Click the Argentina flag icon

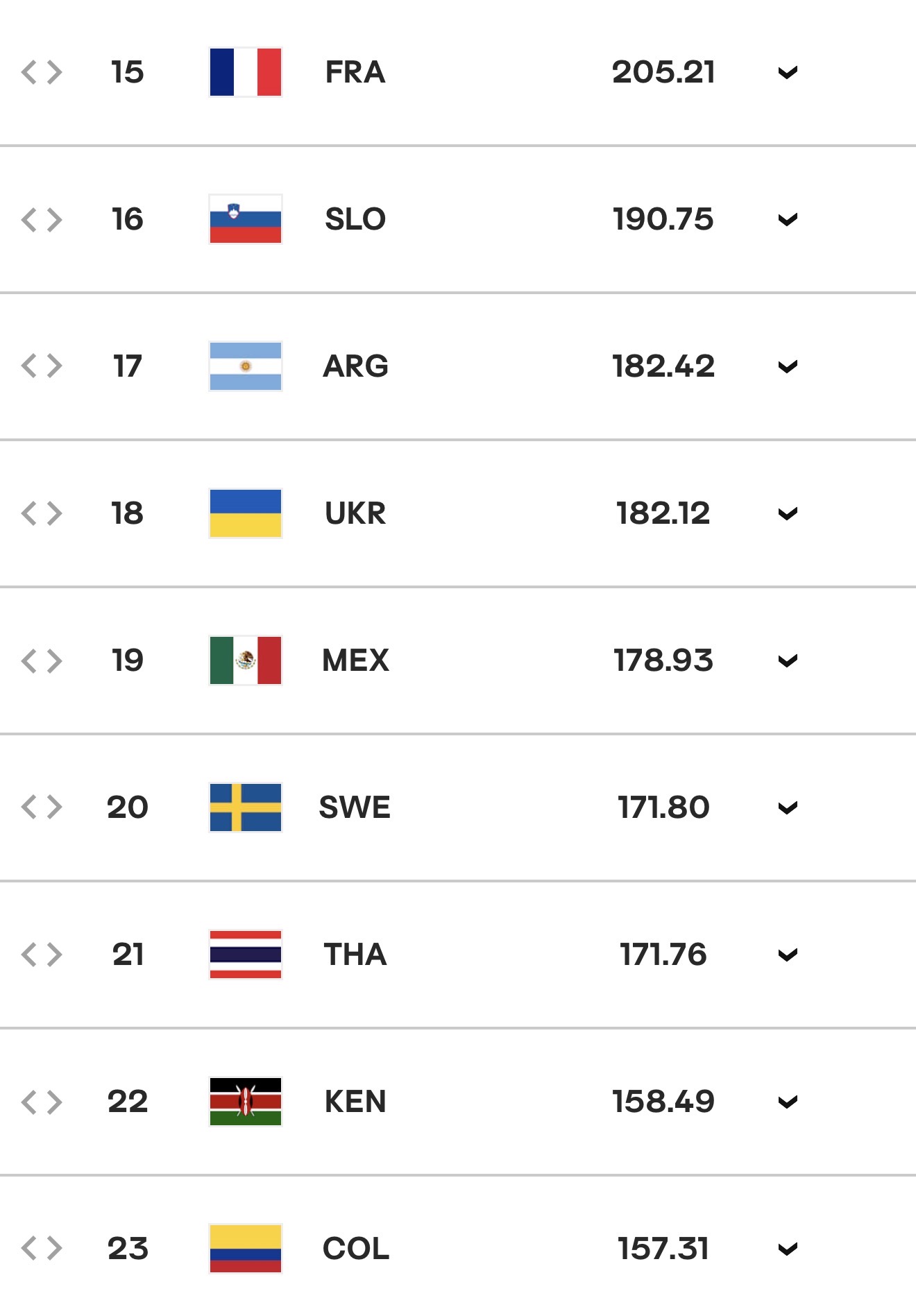click(246, 366)
